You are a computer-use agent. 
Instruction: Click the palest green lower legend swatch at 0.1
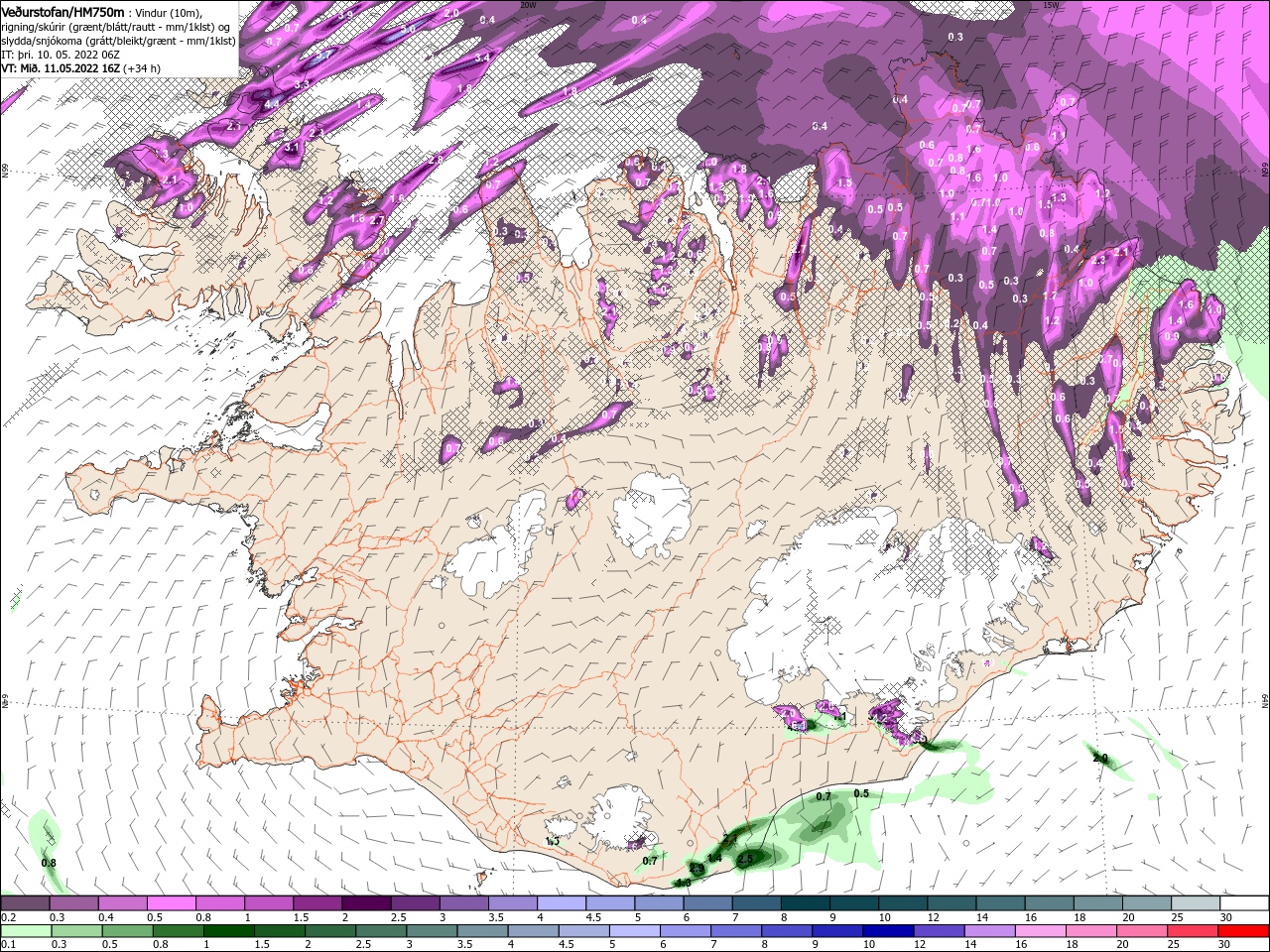click(26, 931)
